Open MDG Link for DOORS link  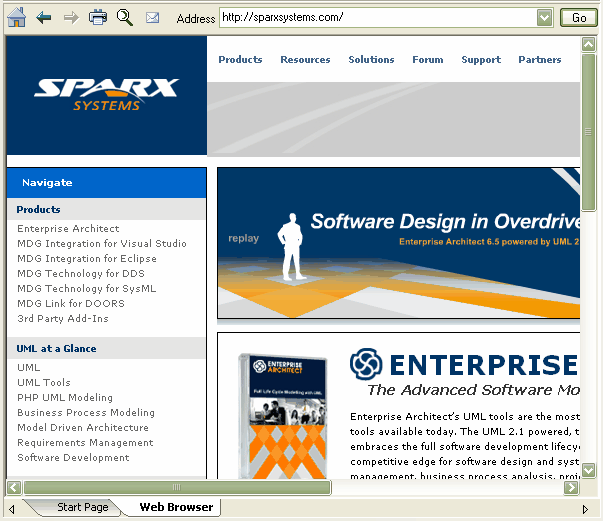(71, 303)
